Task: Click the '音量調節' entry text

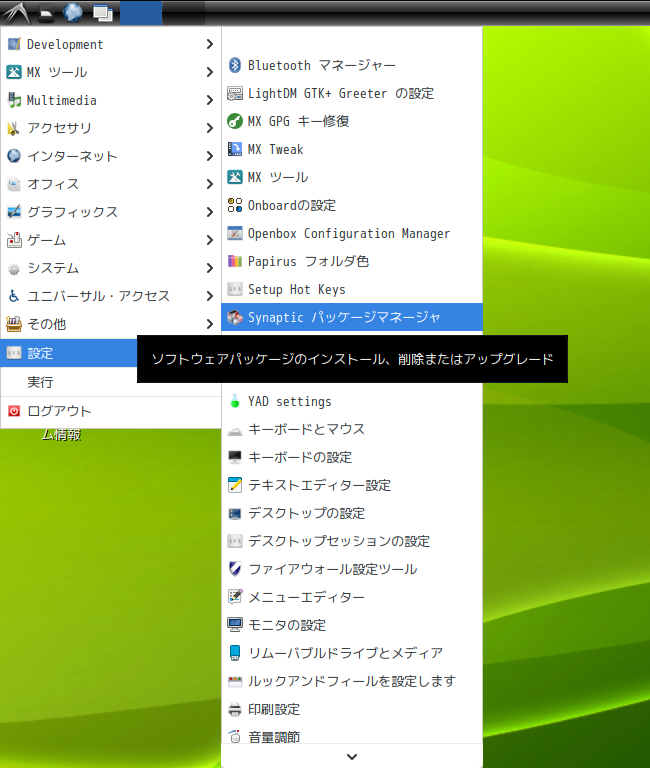Action: point(274,737)
